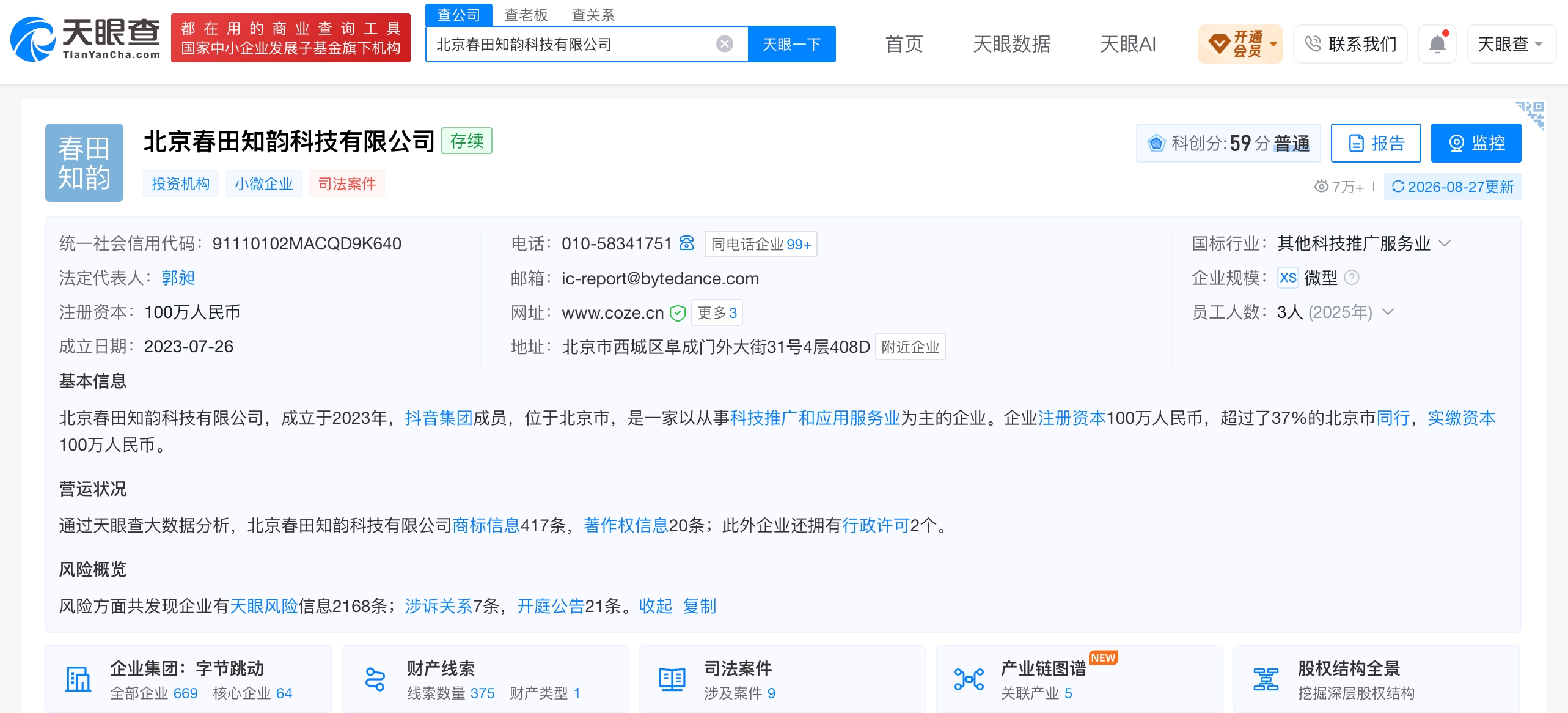Viewport: 1568px width, 713px height.
Task: Open the 著作权信息 link
Action: (x=626, y=525)
